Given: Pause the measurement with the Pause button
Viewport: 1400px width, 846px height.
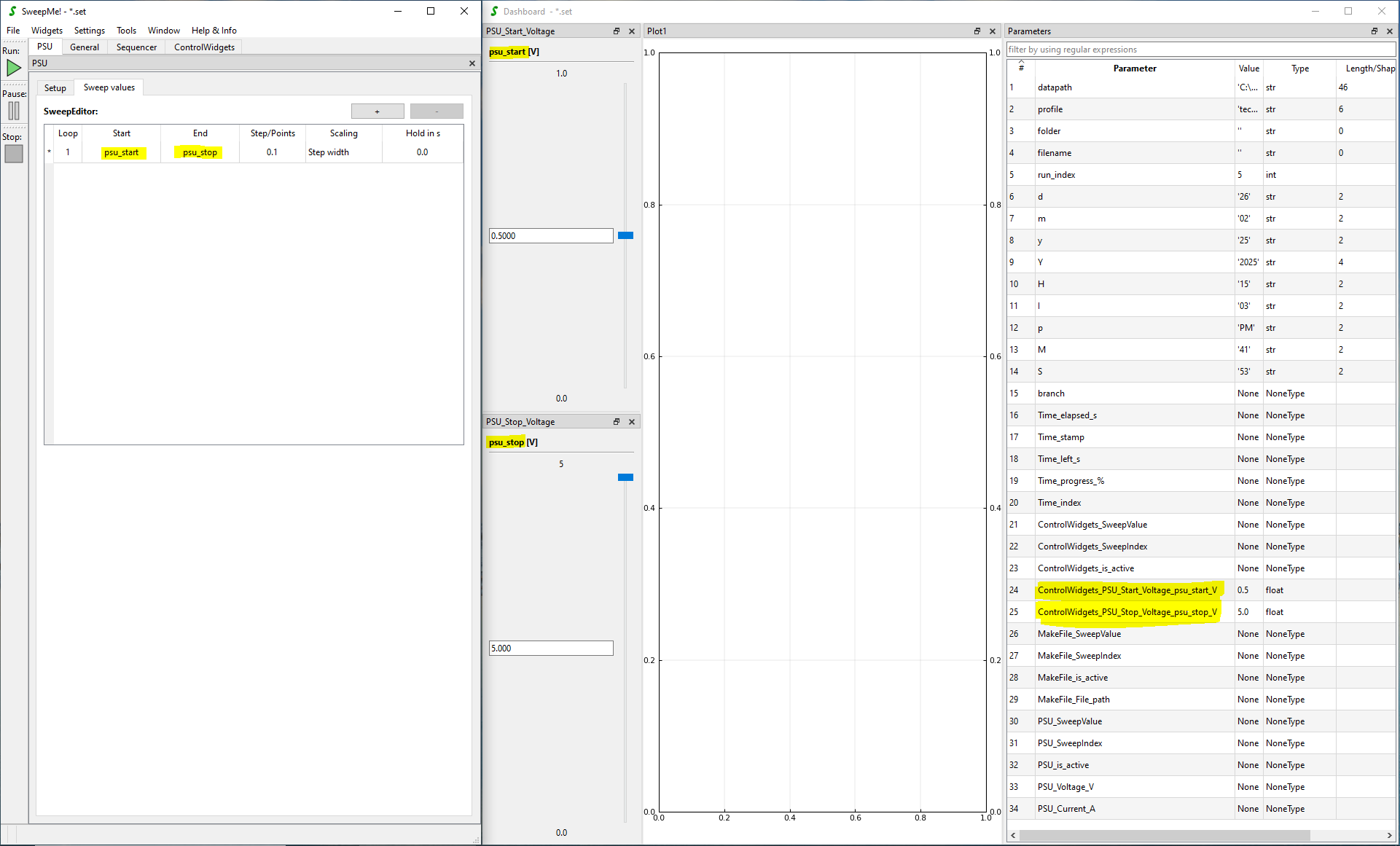Looking at the screenshot, I should (x=14, y=111).
